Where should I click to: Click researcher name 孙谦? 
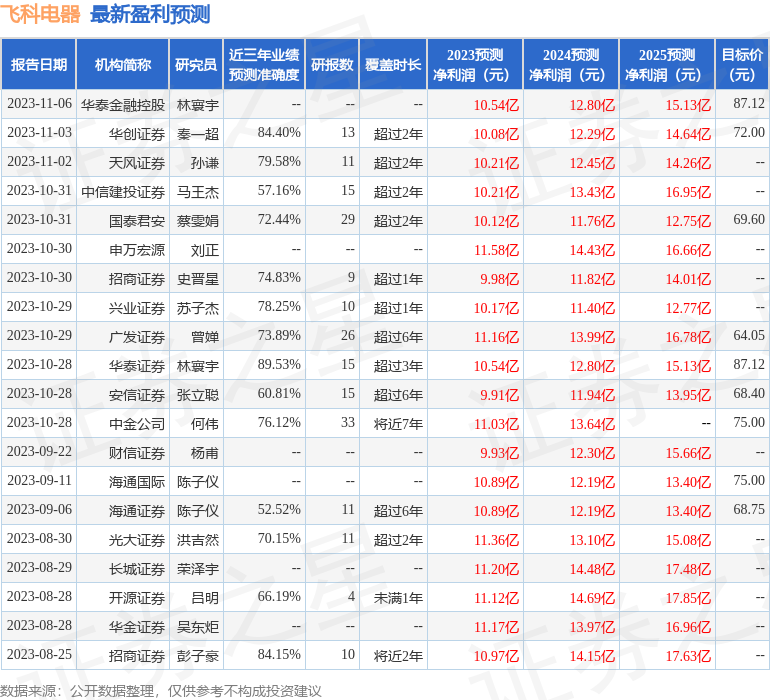click(x=205, y=163)
